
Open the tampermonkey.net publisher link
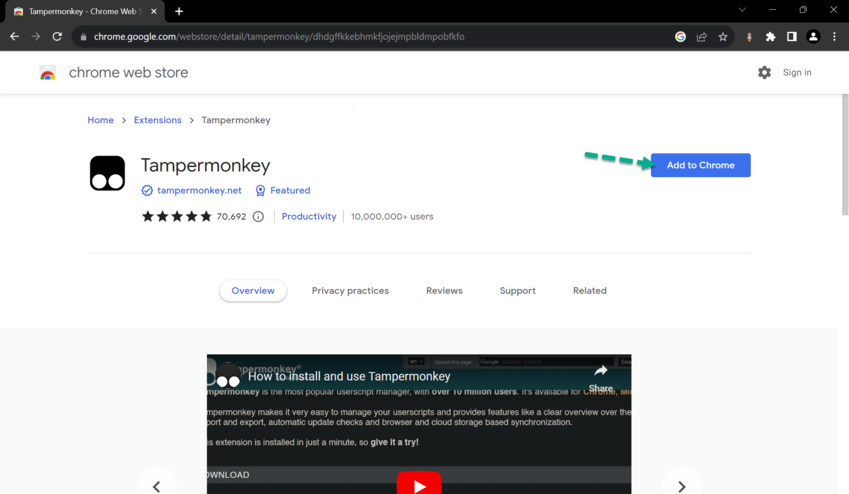pyautogui.click(x=199, y=190)
